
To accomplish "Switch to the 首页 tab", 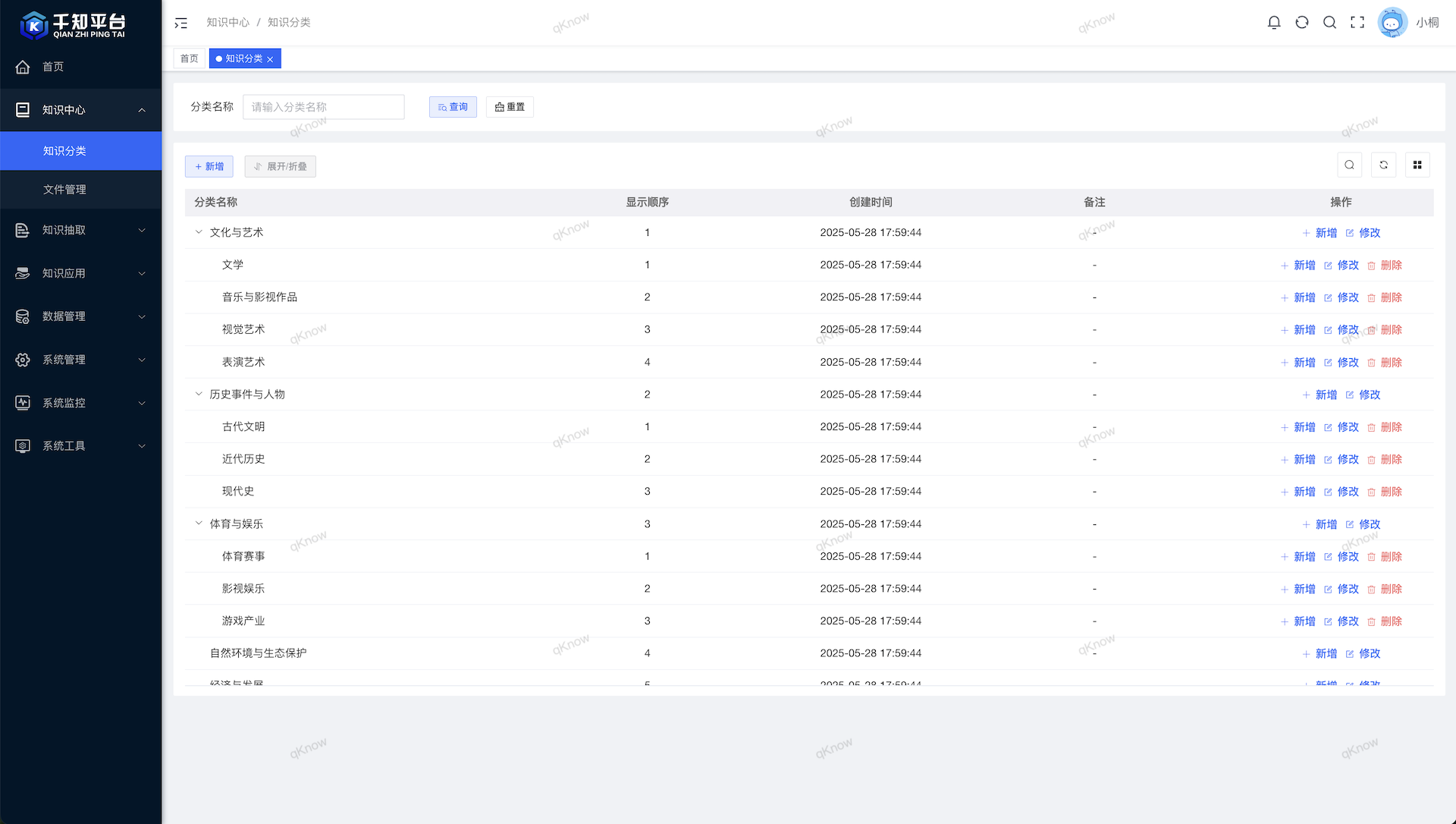I will coord(189,58).
